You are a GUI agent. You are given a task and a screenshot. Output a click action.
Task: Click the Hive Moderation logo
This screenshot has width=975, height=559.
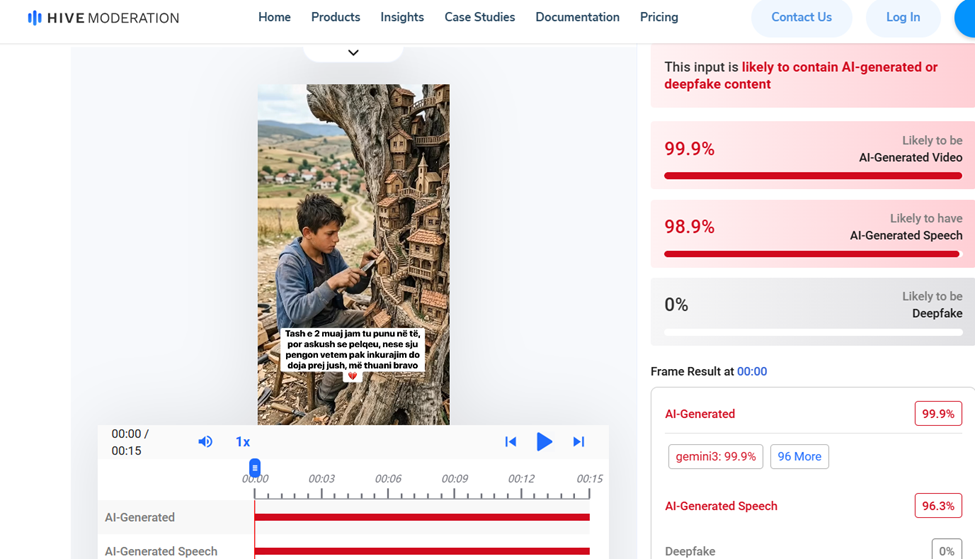103,18
